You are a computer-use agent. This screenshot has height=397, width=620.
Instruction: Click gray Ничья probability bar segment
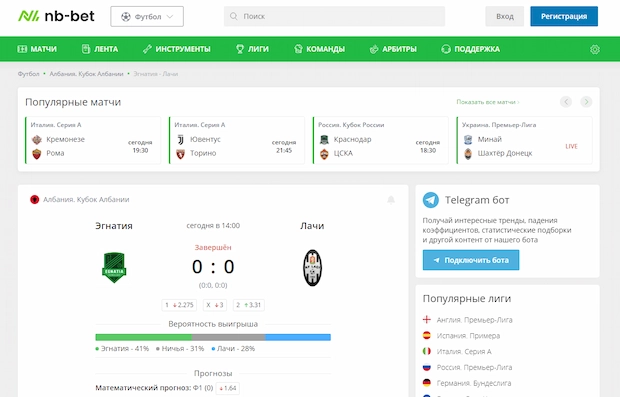[x=229, y=337]
